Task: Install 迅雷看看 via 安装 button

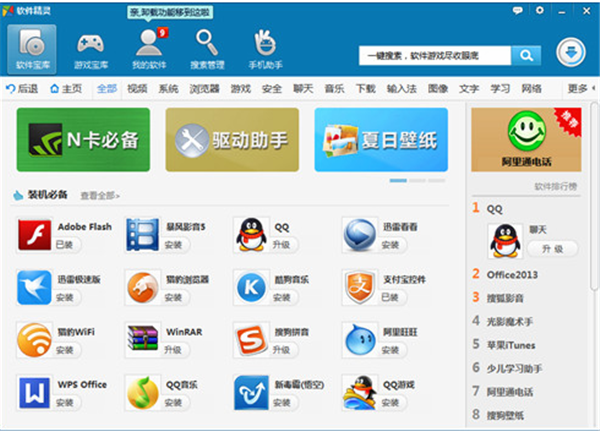Action: click(391, 245)
